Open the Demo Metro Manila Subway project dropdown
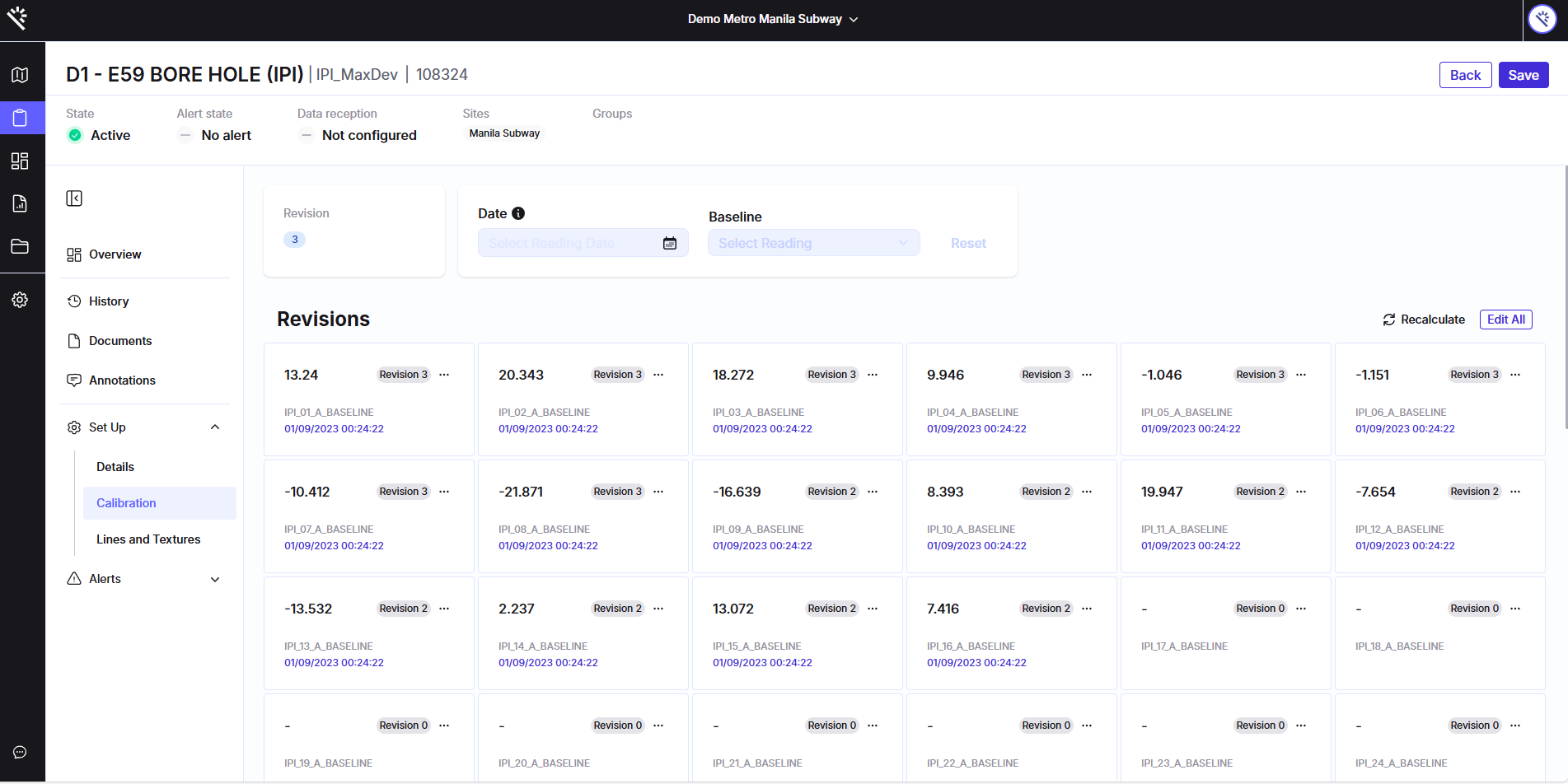 pyautogui.click(x=773, y=19)
